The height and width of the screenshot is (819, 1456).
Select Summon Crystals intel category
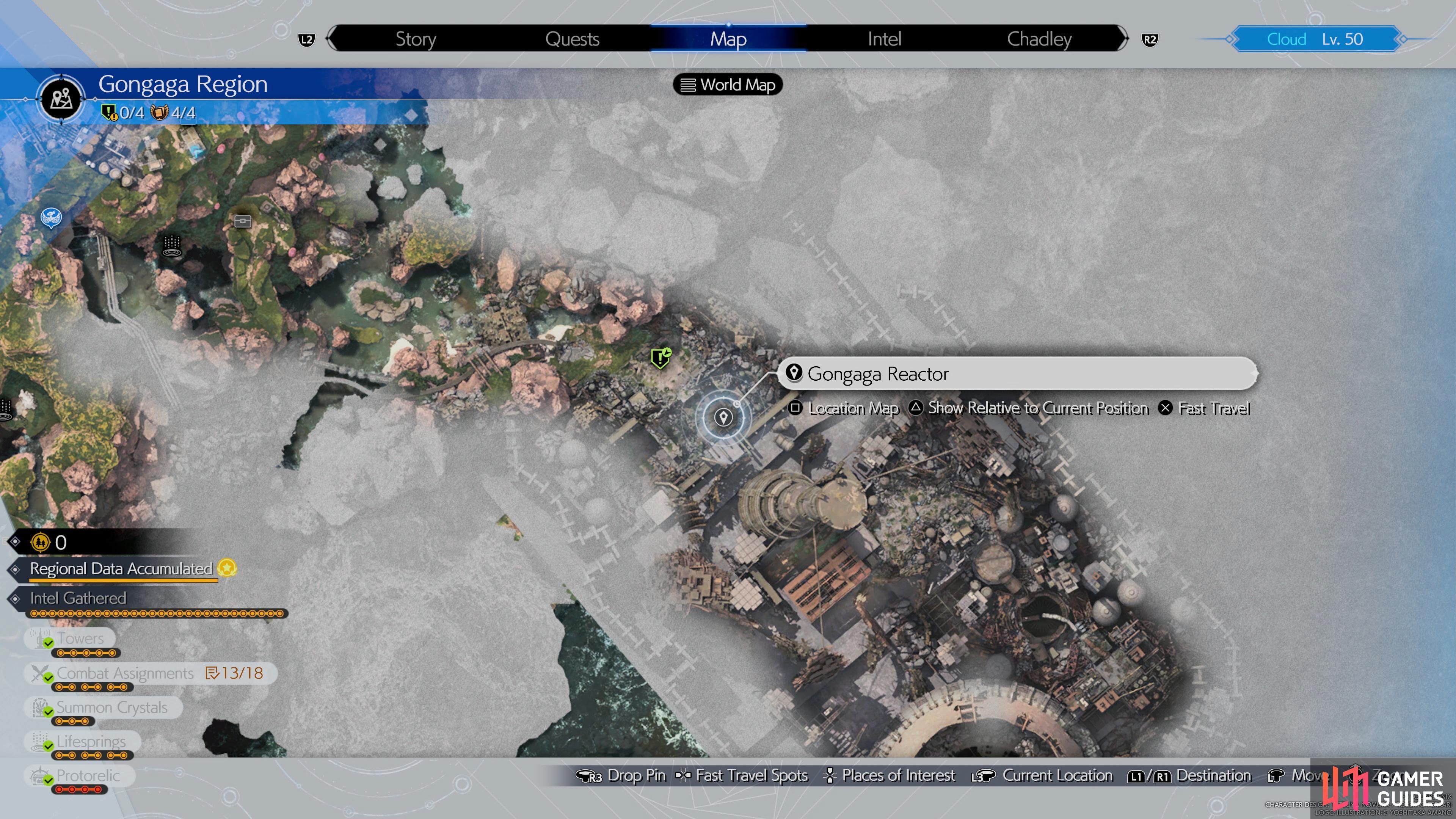[103, 708]
